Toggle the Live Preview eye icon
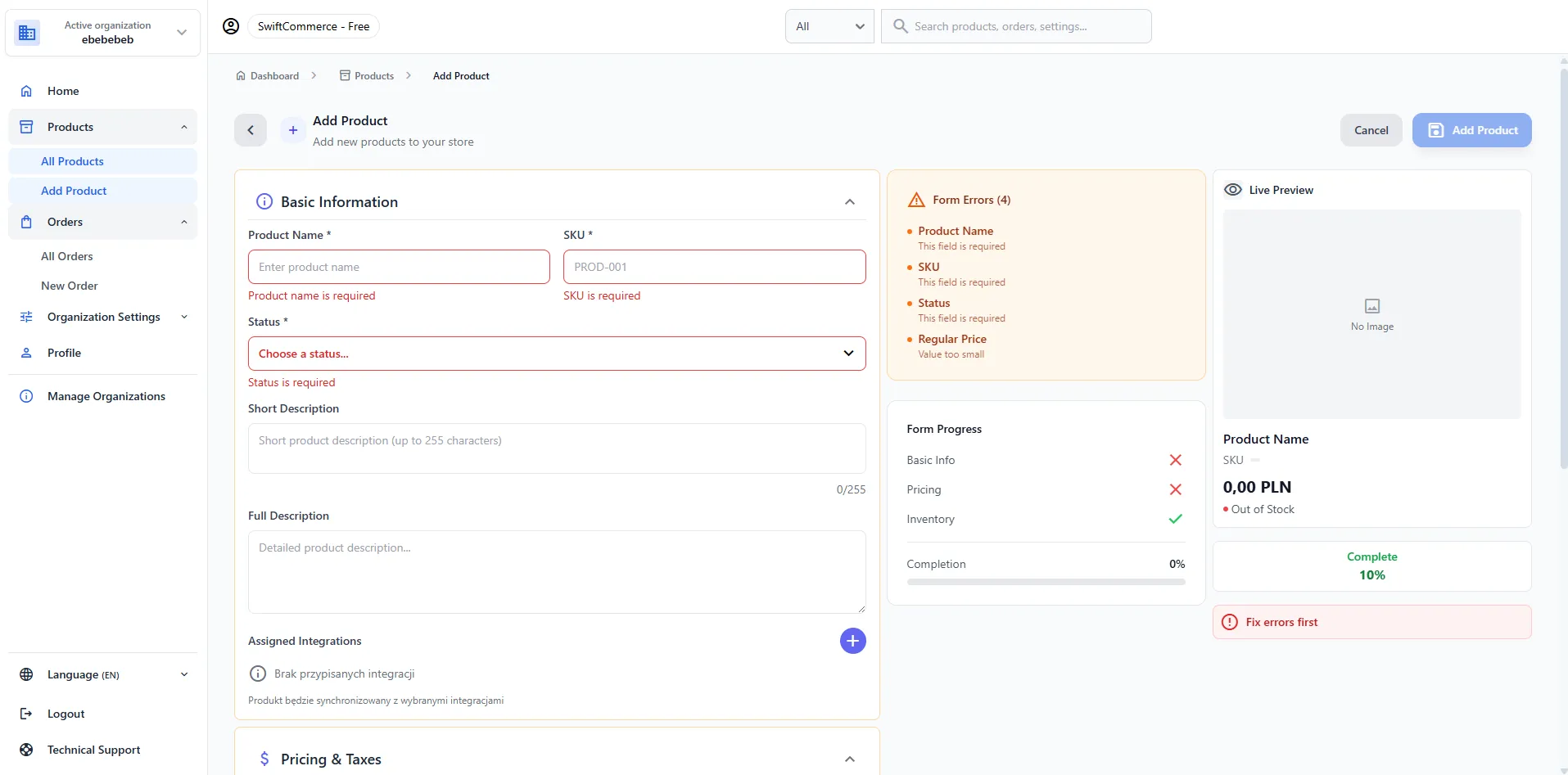The image size is (1568, 775). 1233,189
